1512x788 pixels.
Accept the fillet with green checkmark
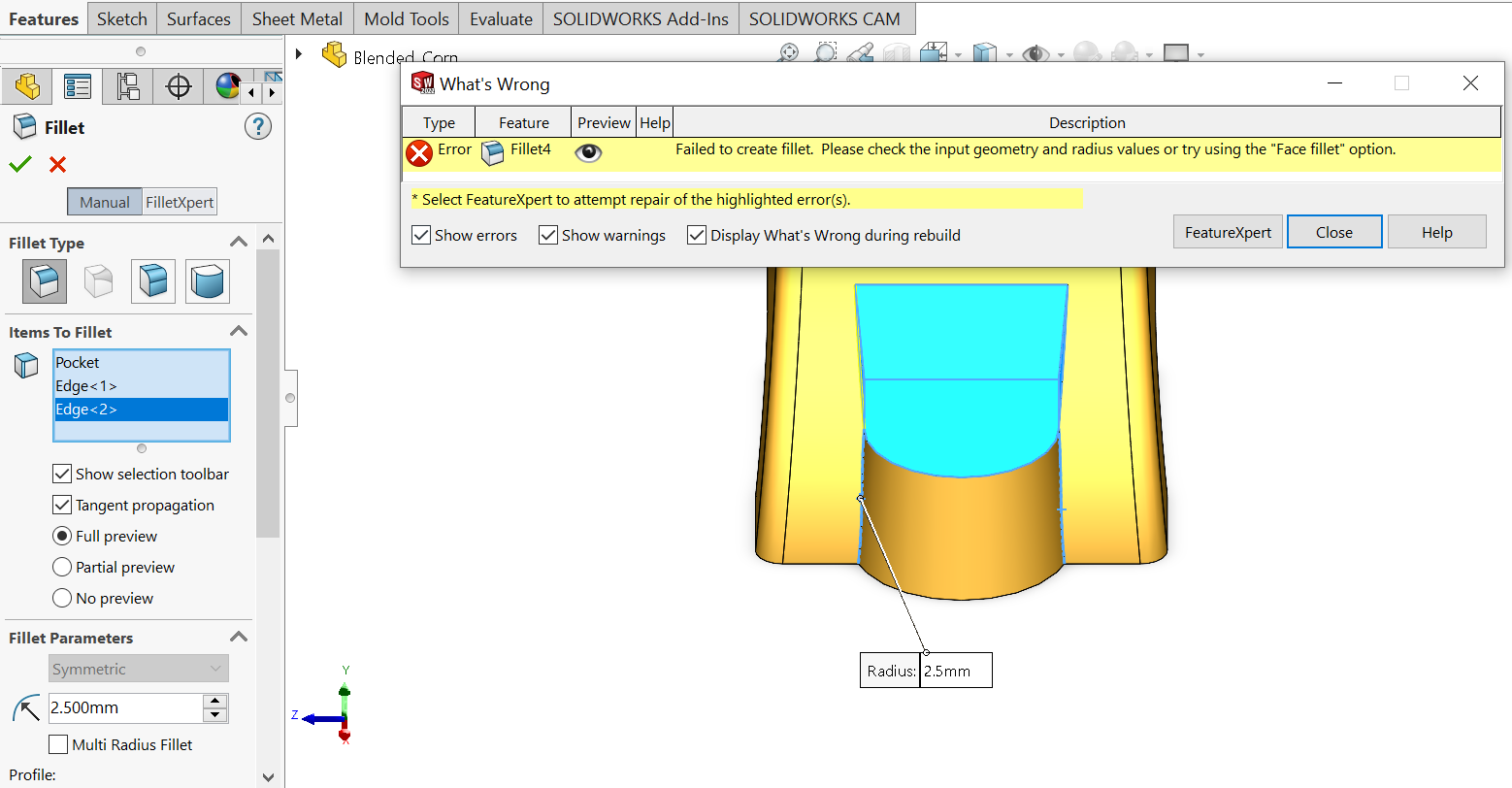(20, 164)
